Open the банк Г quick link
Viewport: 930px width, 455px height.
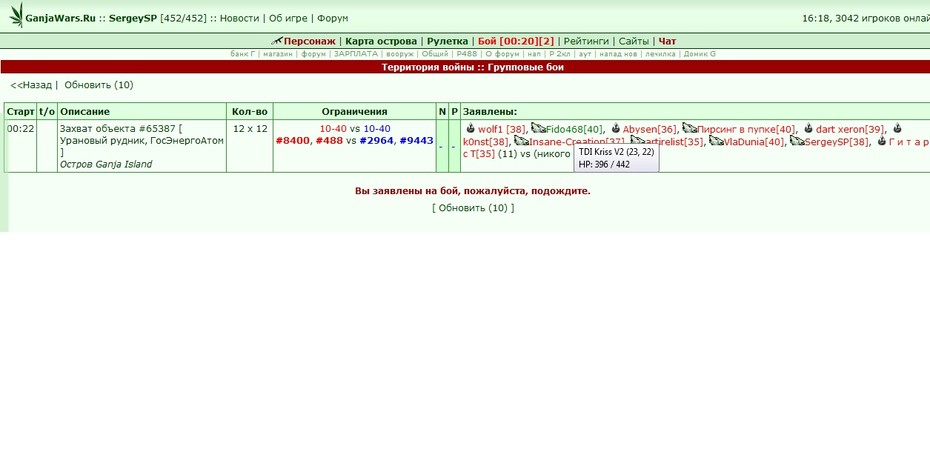243,54
